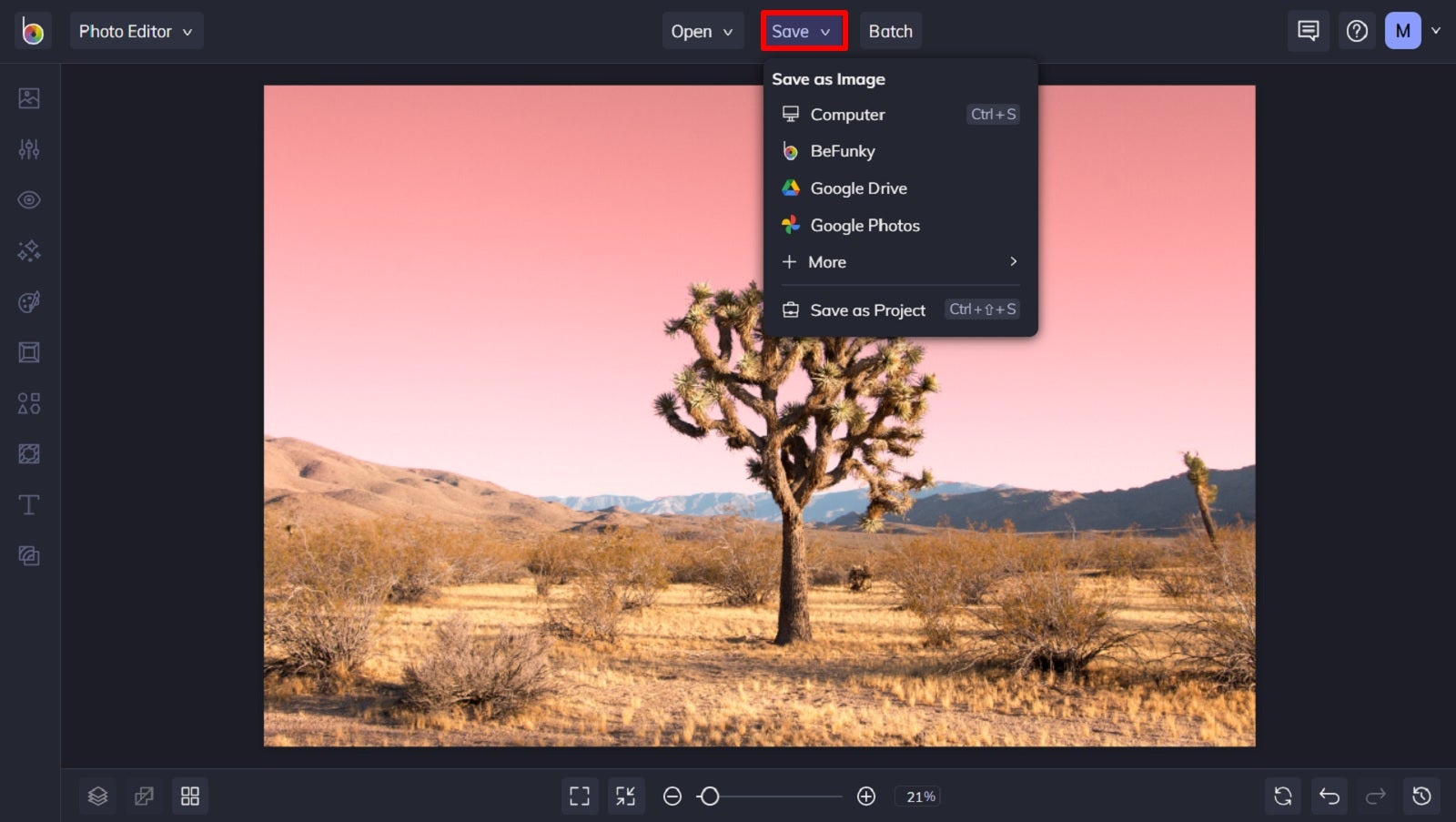The height and width of the screenshot is (822, 1456).
Task: Open the Frames tool
Action: [28, 352]
